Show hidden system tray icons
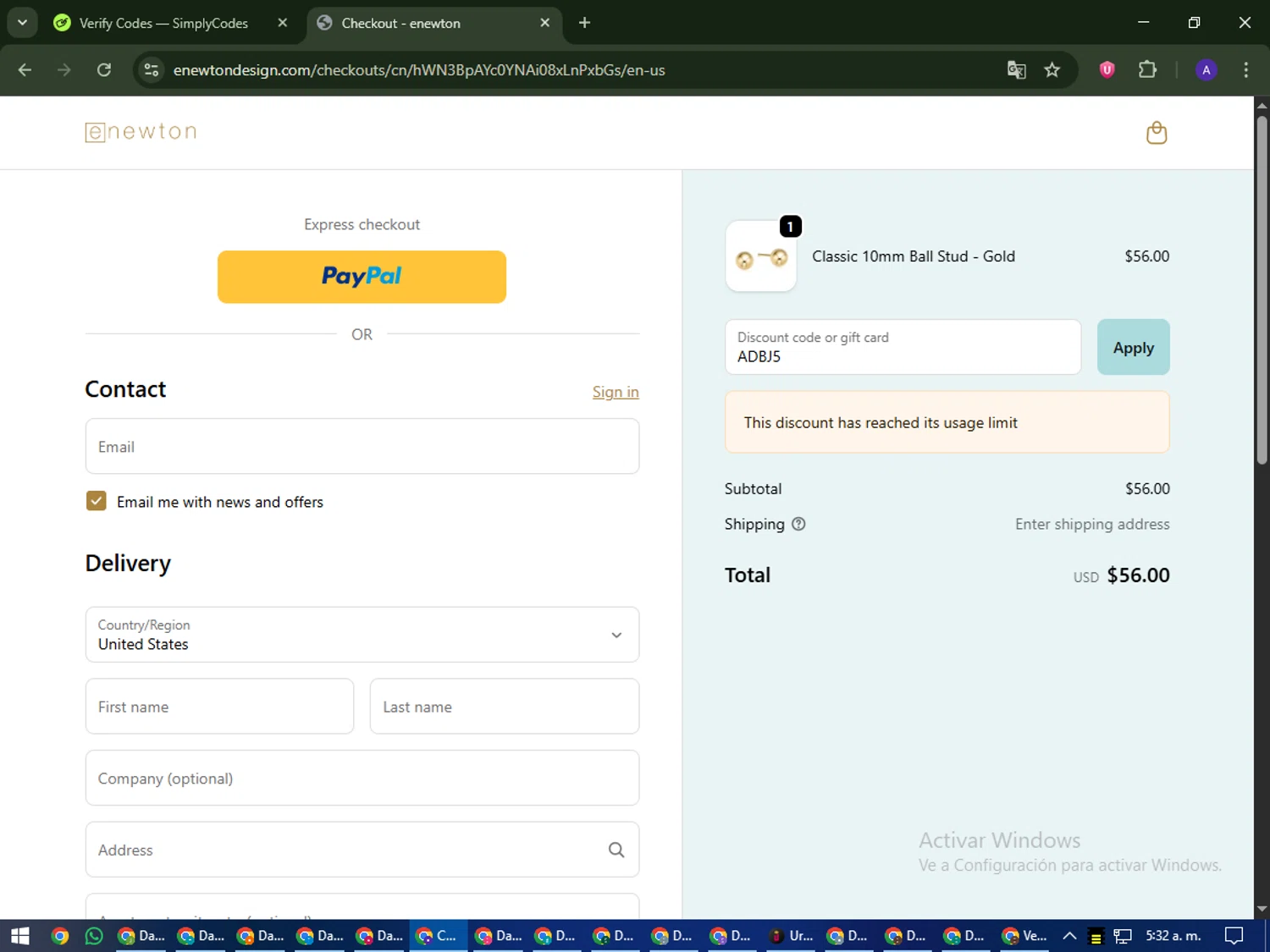1270x952 pixels. click(1069, 935)
